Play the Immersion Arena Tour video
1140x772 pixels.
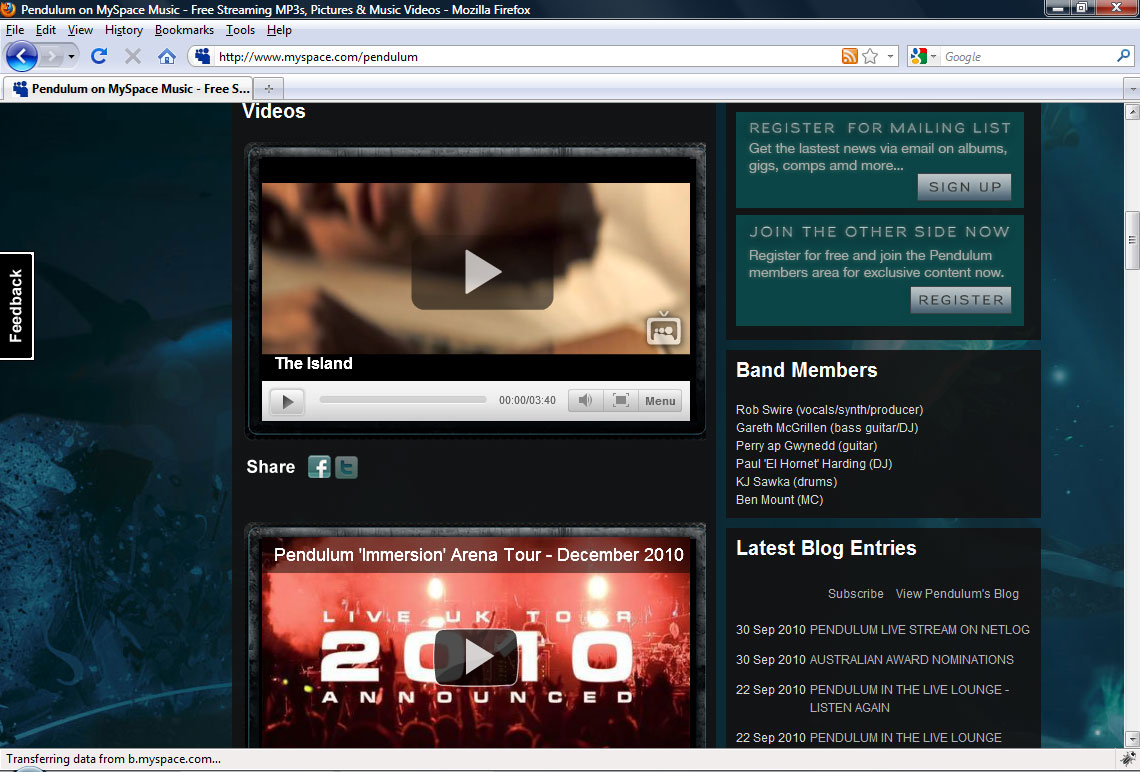[476, 657]
